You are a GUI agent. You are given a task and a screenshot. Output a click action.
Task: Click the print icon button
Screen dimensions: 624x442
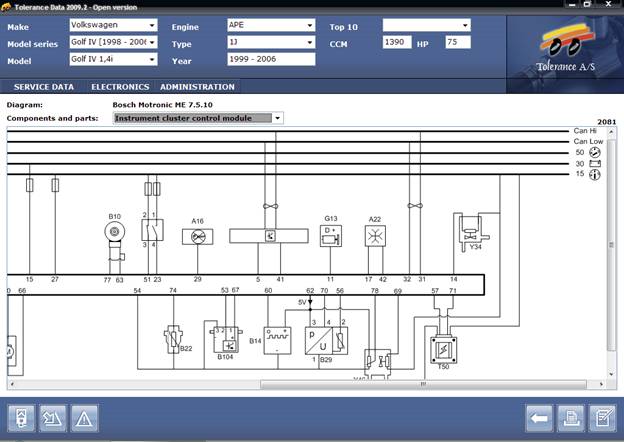tap(571, 418)
